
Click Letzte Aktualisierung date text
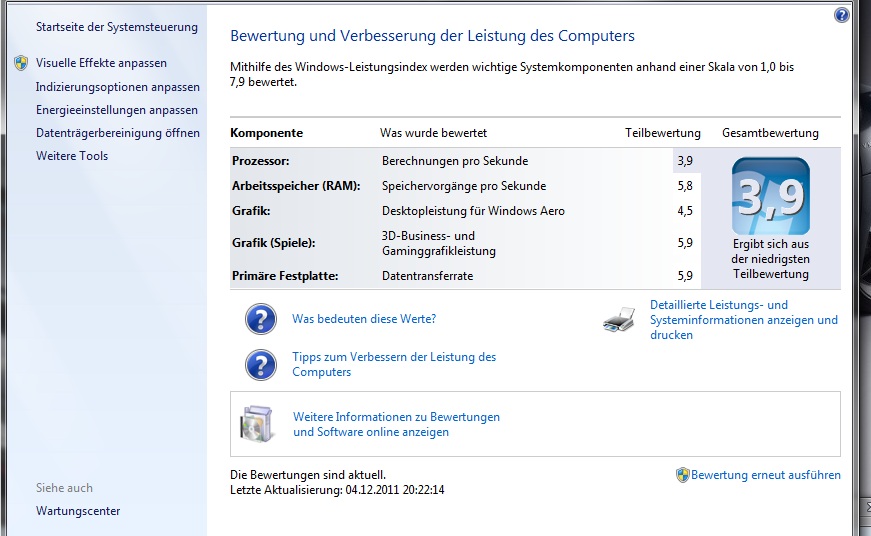337,490
